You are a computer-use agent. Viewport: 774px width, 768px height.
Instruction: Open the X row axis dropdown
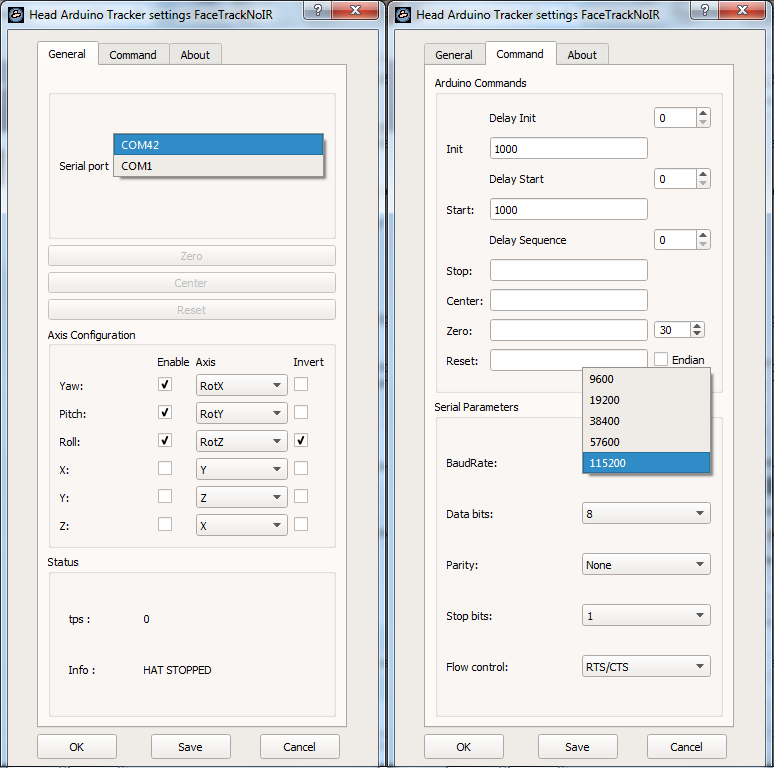[x=241, y=469]
